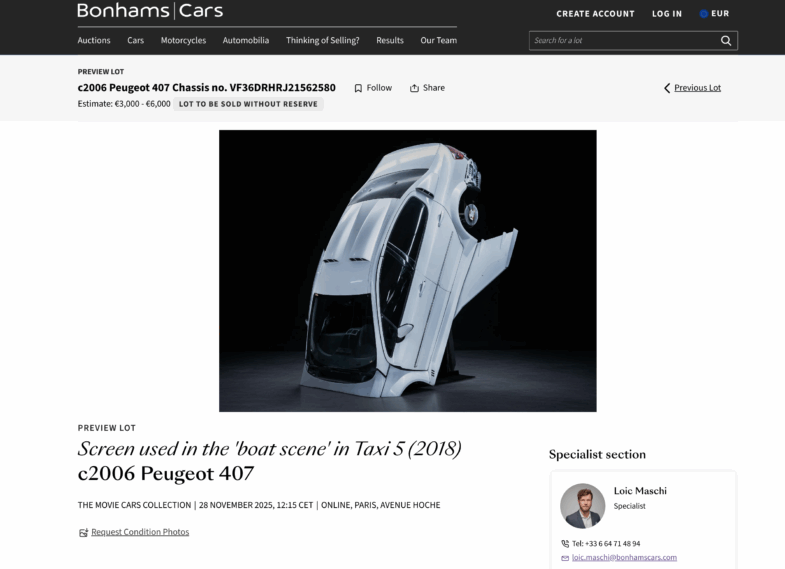The width and height of the screenshot is (785, 569).
Task: Click the Create Account button
Action: coord(595,14)
